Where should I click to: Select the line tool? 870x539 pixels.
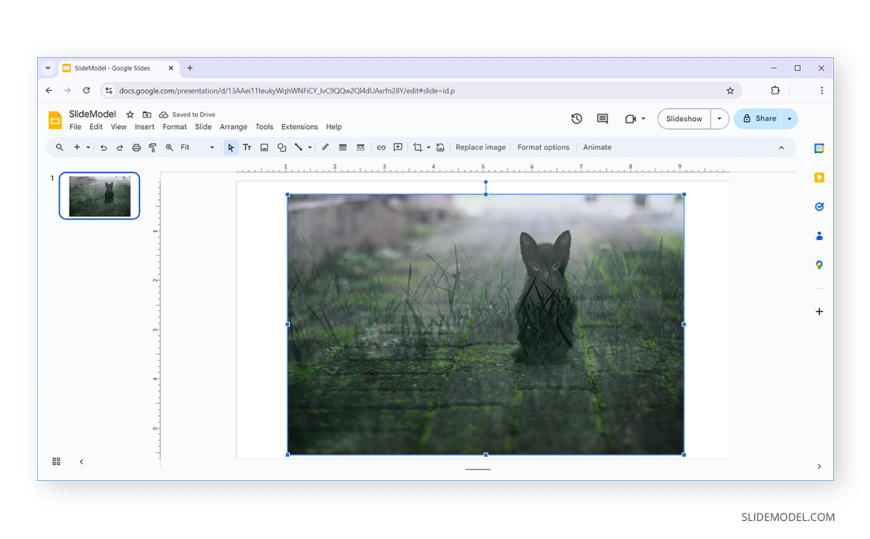[299, 148]
